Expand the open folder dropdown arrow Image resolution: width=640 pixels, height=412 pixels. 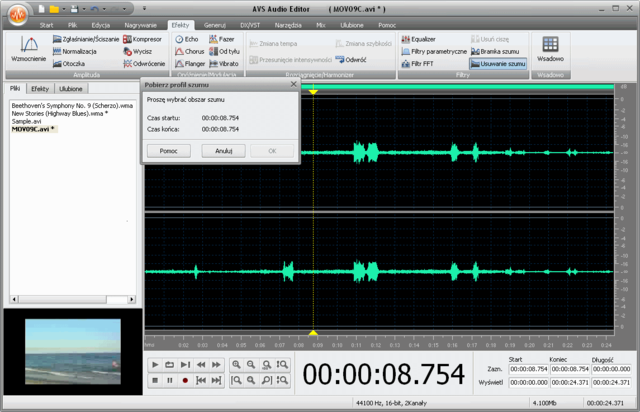[64, 9]
